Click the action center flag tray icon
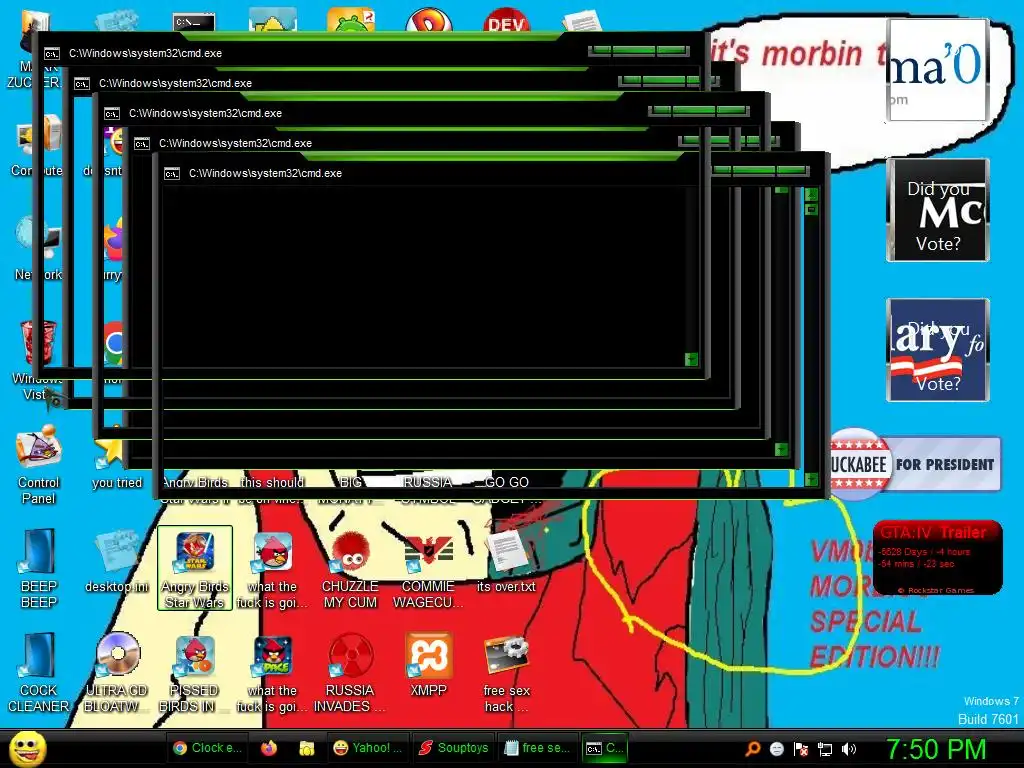Image resolution: width=1024 pixels, height=768 pixels. (x=801, y=748)
